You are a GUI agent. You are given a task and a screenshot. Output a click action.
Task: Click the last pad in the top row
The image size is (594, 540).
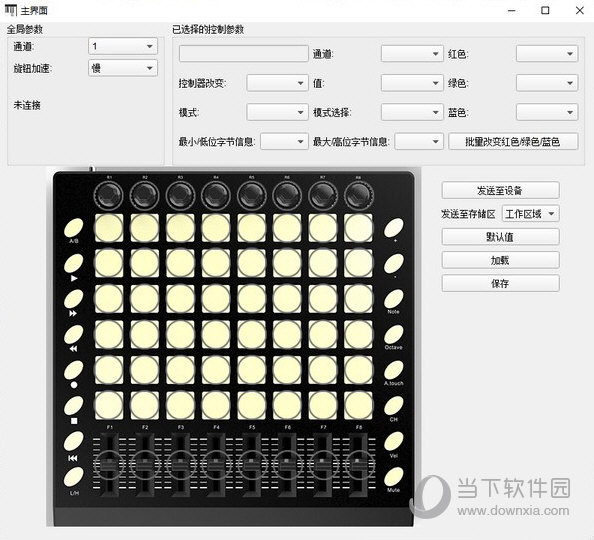pos(358,228)
